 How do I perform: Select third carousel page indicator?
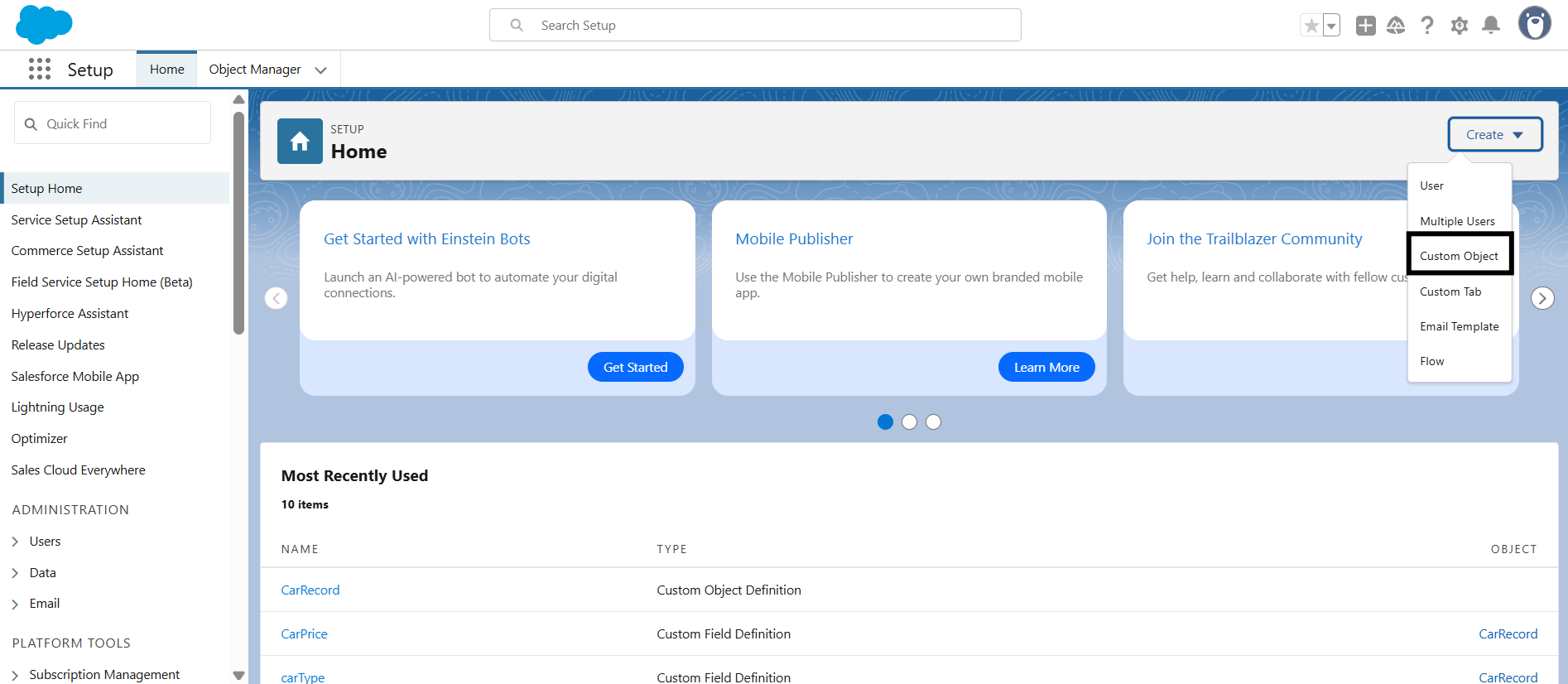(x=933, y=422)
